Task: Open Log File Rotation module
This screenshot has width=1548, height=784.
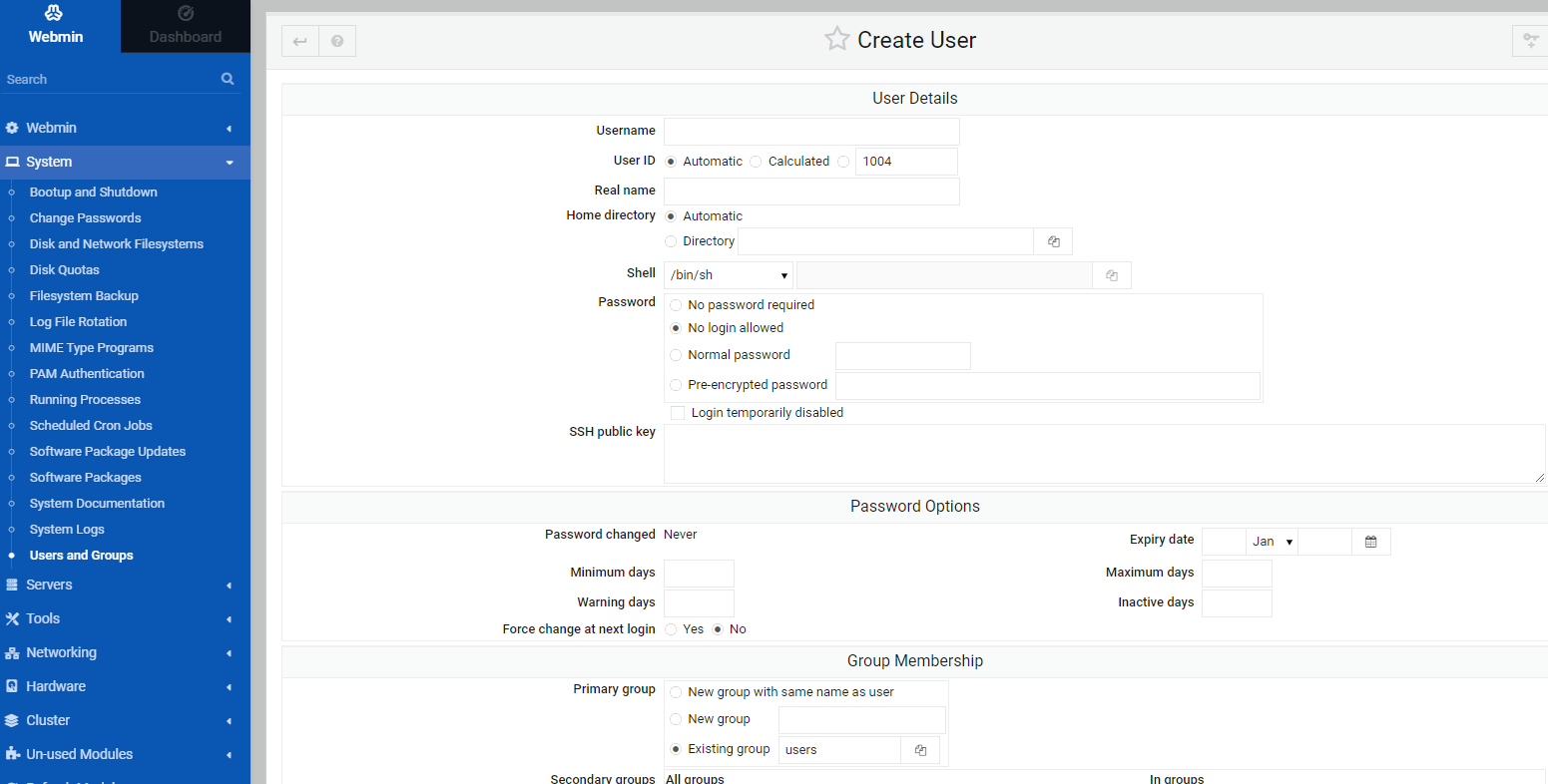Action: point(78,322)
